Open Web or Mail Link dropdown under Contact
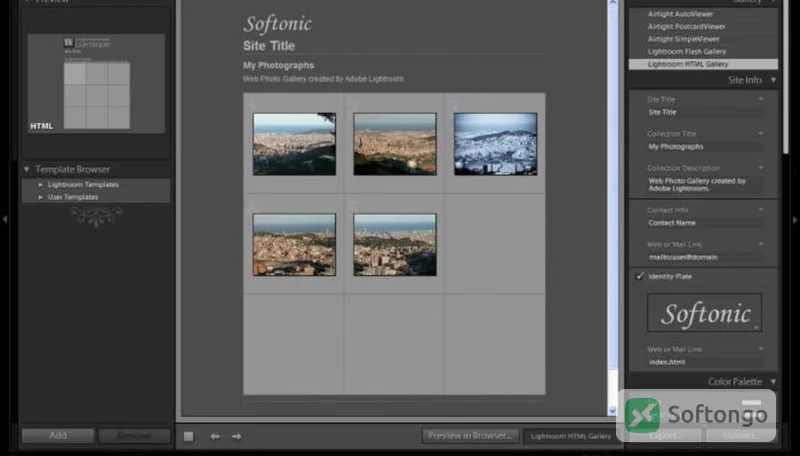The image size is (800, 456). [x=761, y=244]
